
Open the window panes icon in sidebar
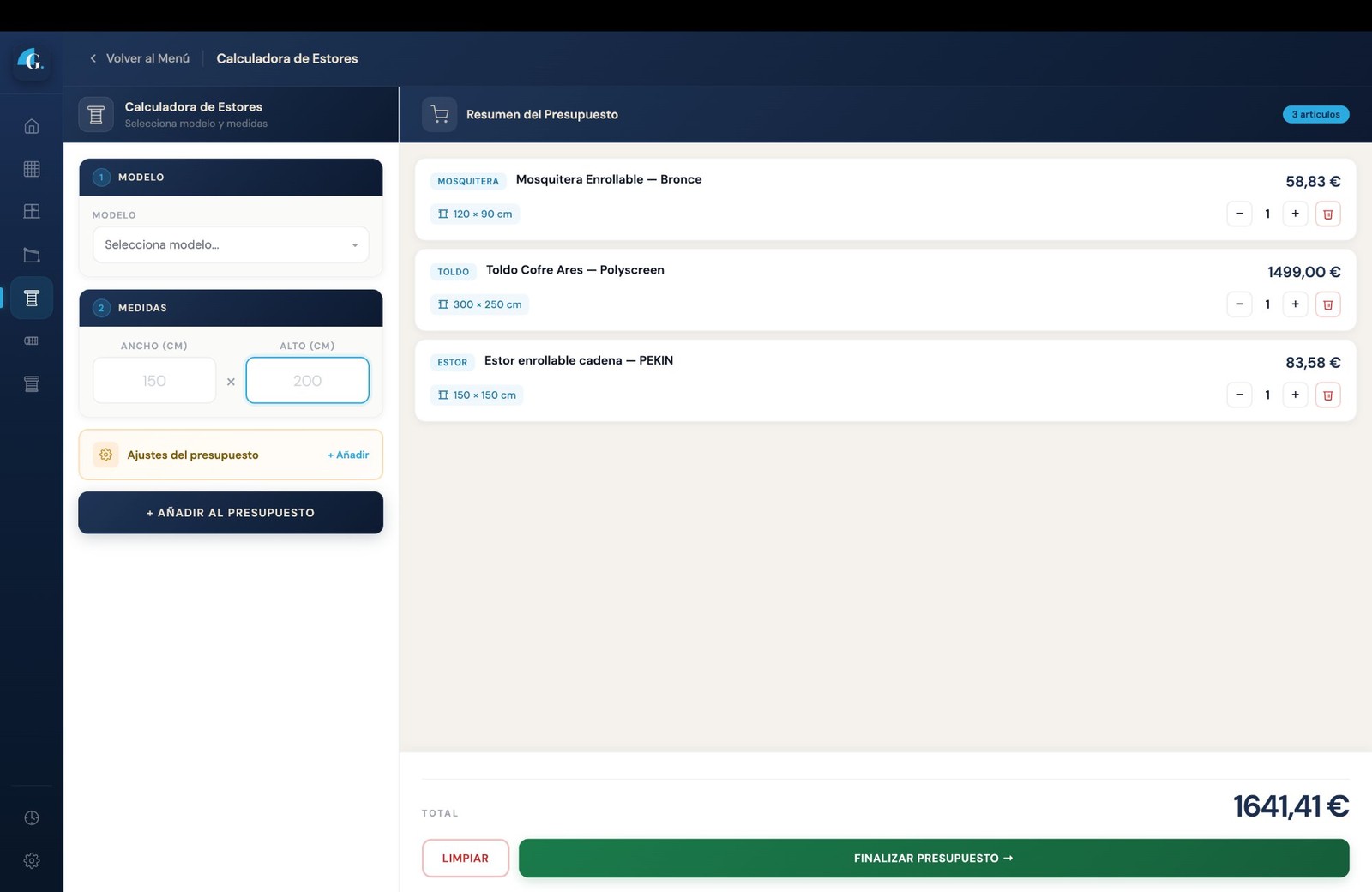[32, 211]
